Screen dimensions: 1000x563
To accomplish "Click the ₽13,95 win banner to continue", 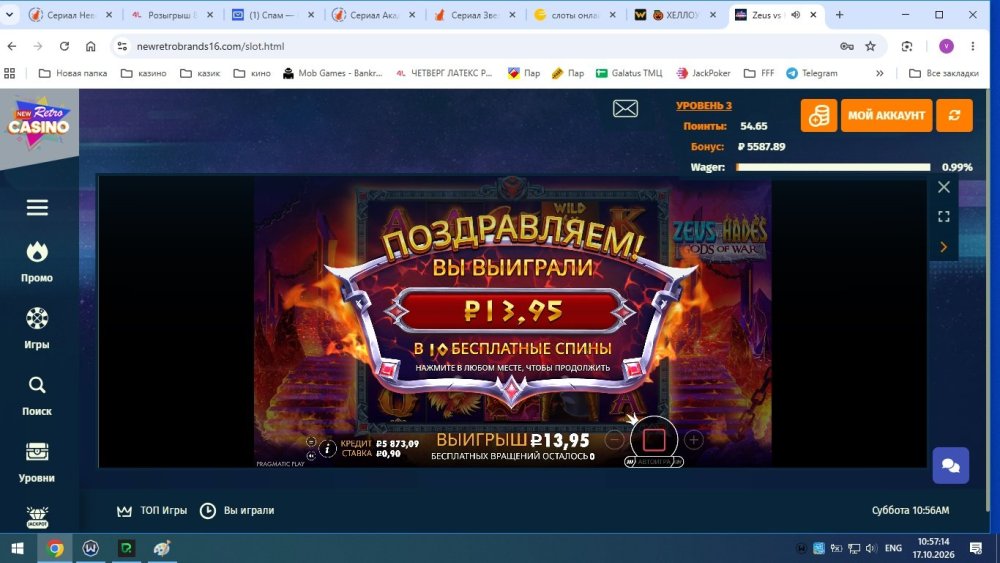I will coord(512,311).
